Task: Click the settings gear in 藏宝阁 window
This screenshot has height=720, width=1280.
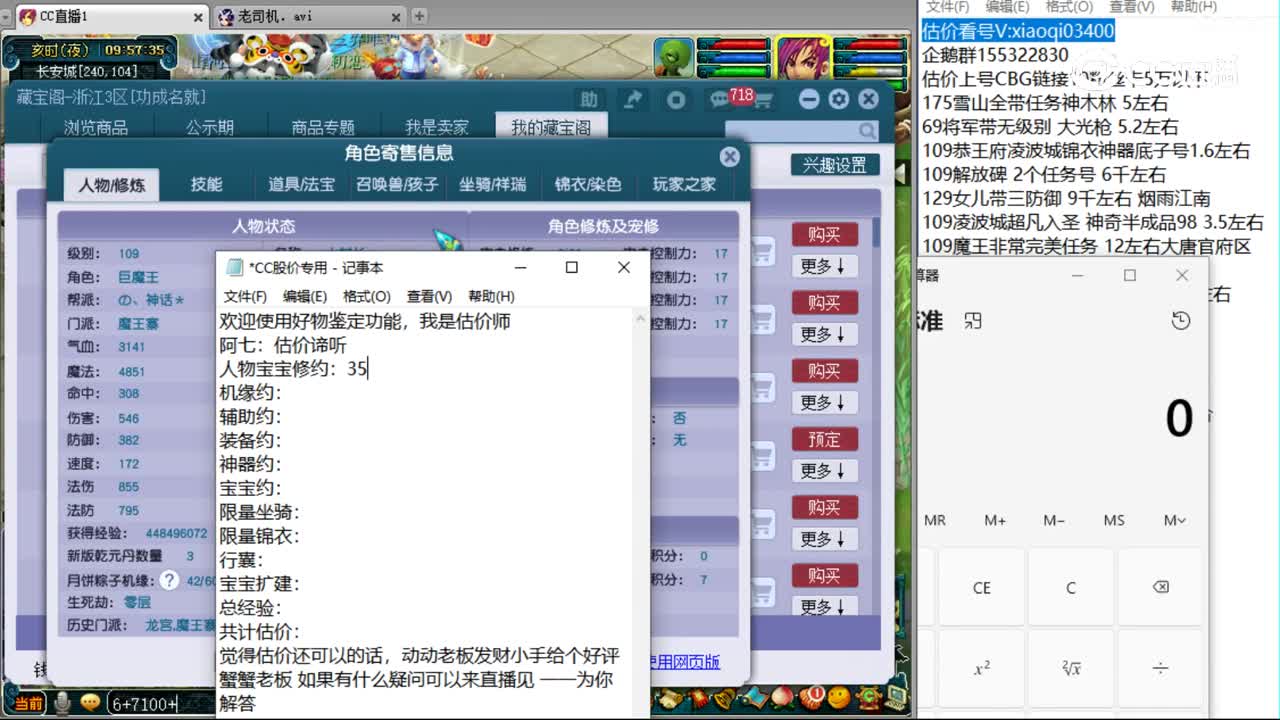Action: (838, 98)
